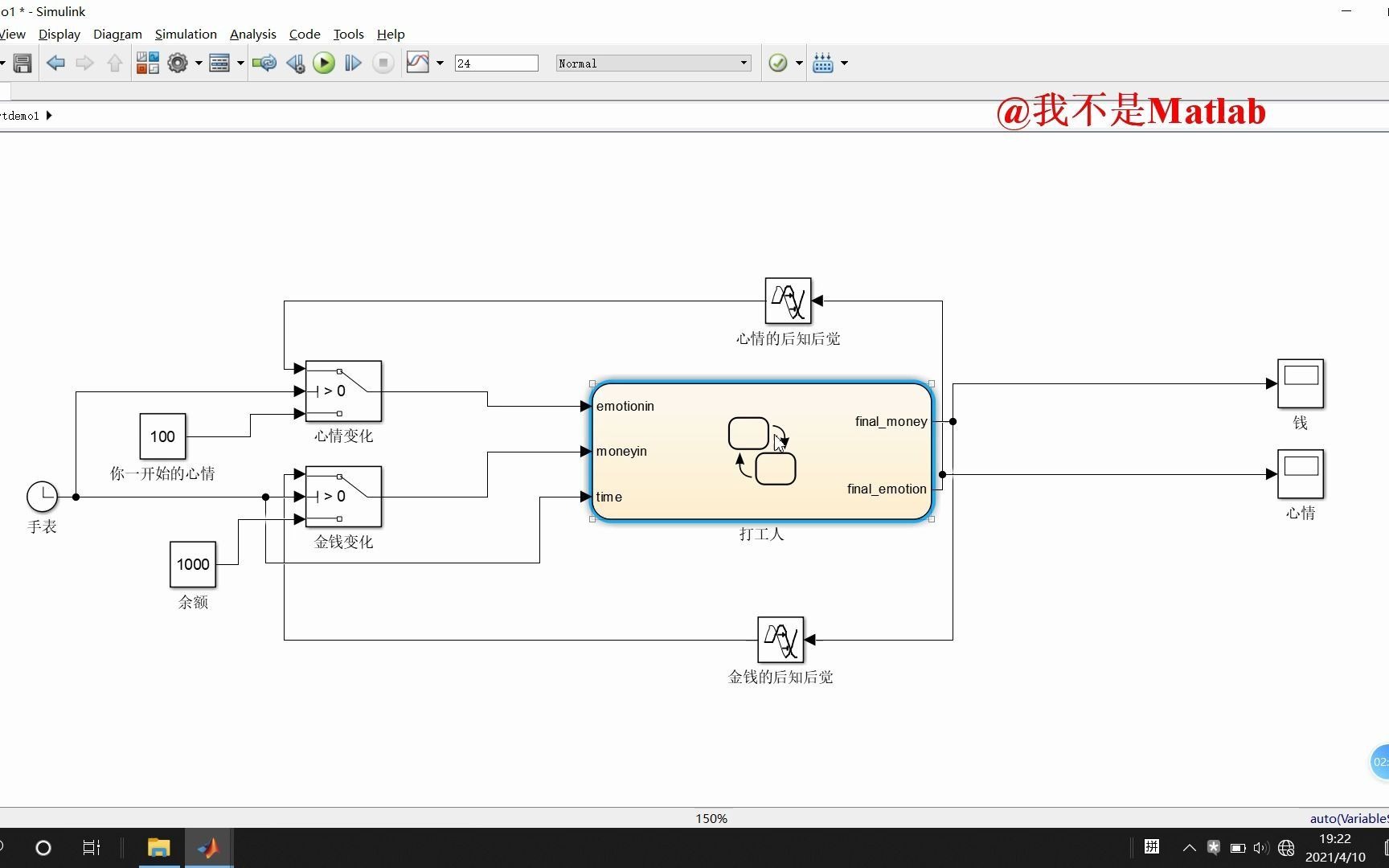Click the rtdemo1 breadcrumb link

(20, 115)
